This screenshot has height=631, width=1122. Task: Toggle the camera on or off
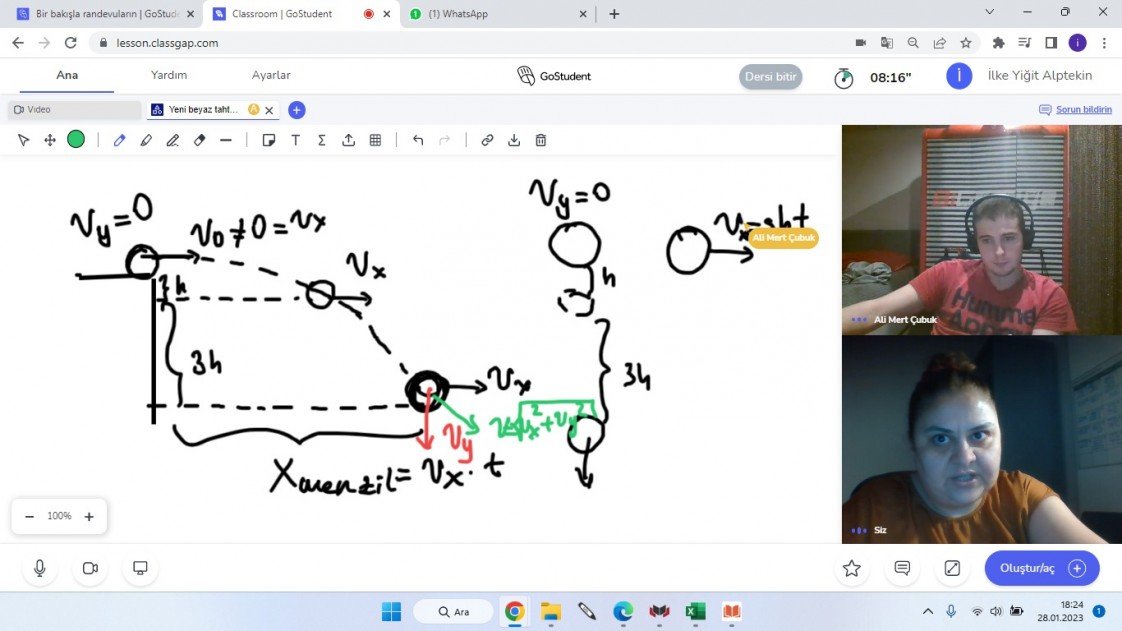coord(90,568)
